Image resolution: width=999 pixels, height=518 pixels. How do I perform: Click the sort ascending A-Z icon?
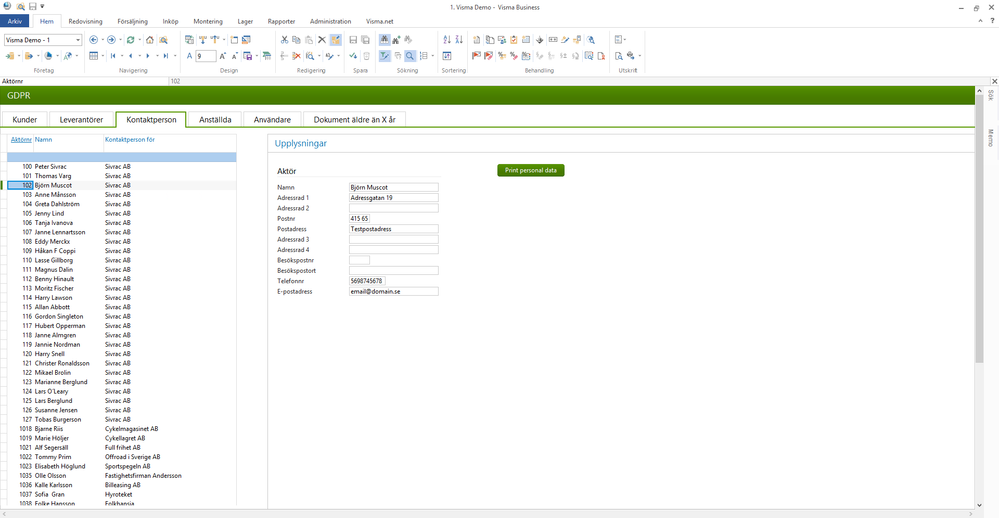(447, 40)
